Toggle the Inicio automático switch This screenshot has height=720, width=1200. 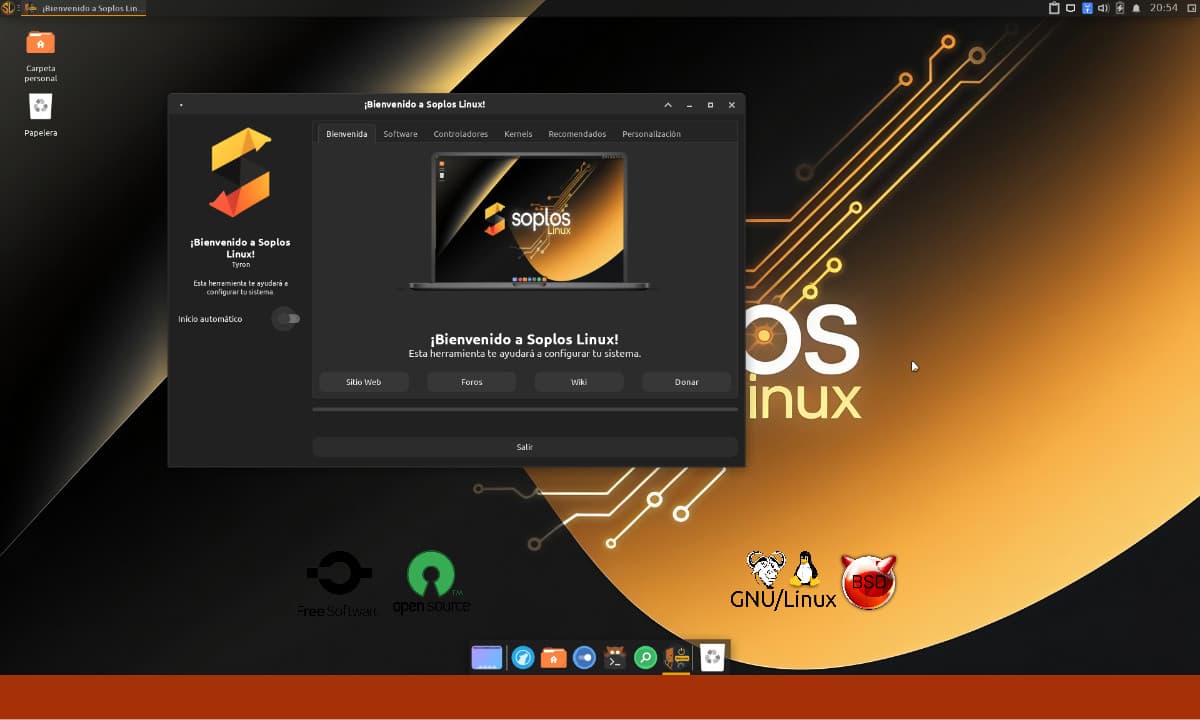[x=288, y=319]
